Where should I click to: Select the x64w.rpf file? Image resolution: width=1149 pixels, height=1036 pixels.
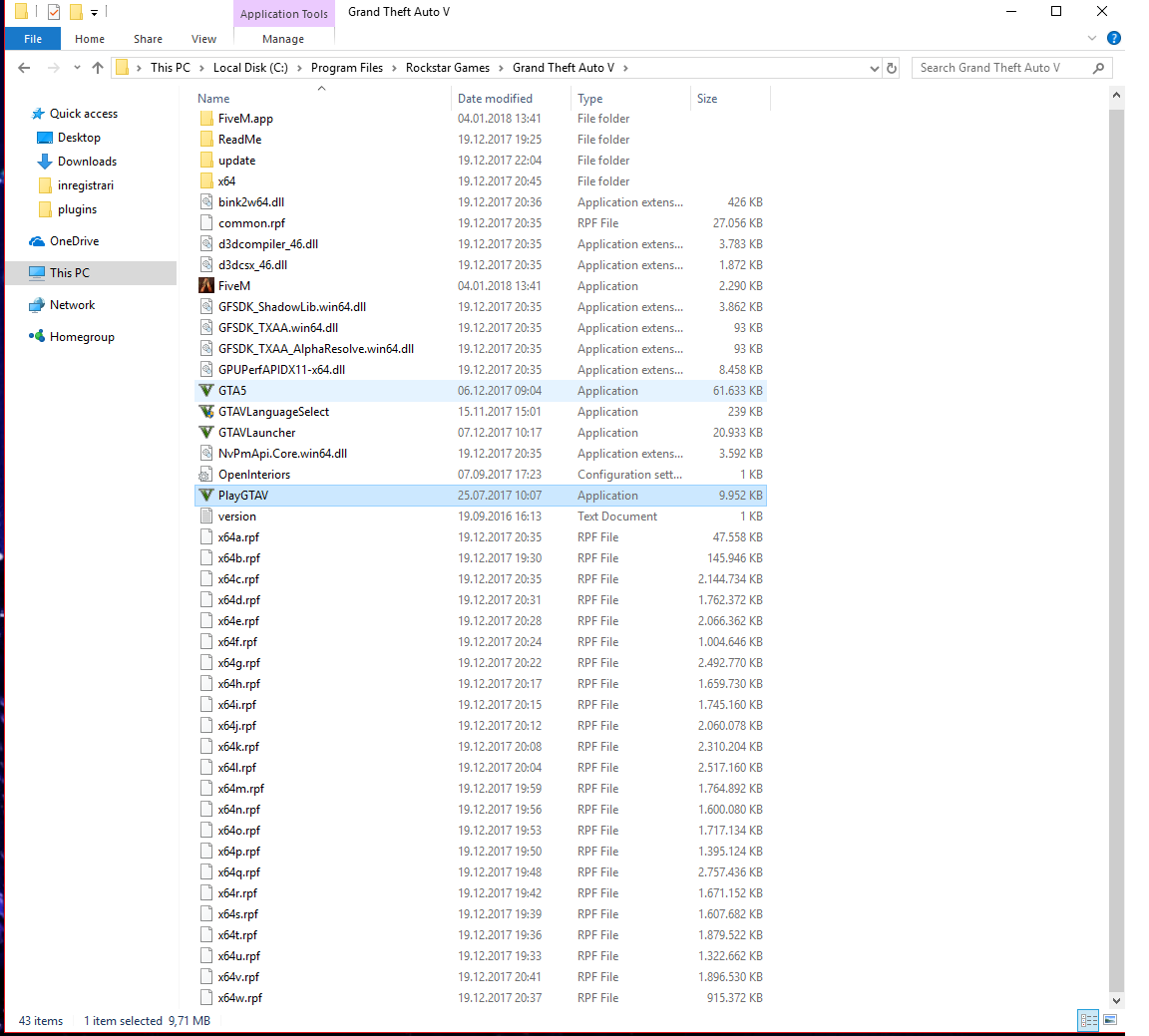click(481, 998)
